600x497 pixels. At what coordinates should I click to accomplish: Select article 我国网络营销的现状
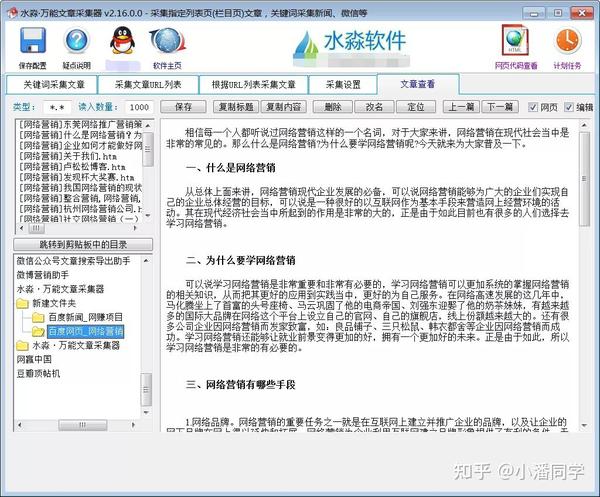pos(80,188)
